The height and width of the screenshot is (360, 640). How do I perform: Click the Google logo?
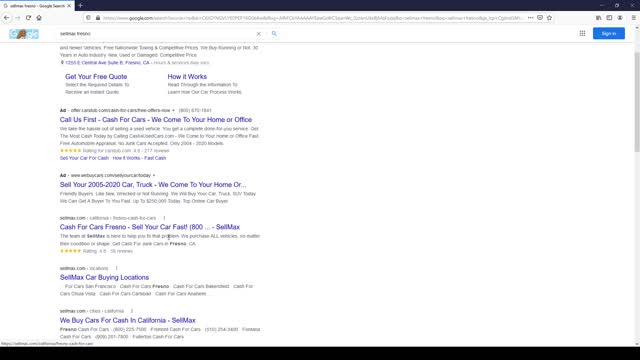(24, 34)
